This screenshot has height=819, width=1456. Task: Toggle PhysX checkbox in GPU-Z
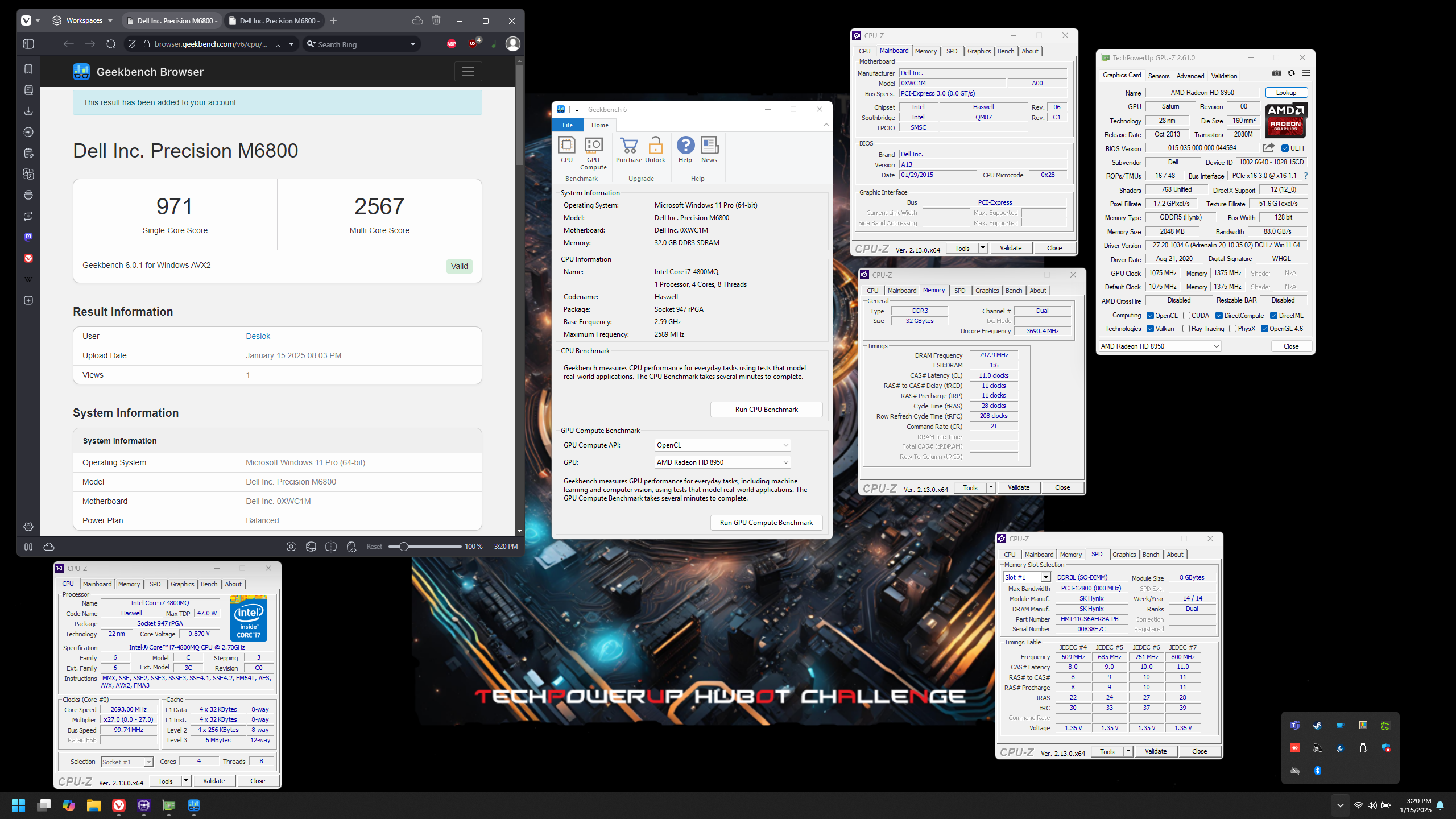1232,328
